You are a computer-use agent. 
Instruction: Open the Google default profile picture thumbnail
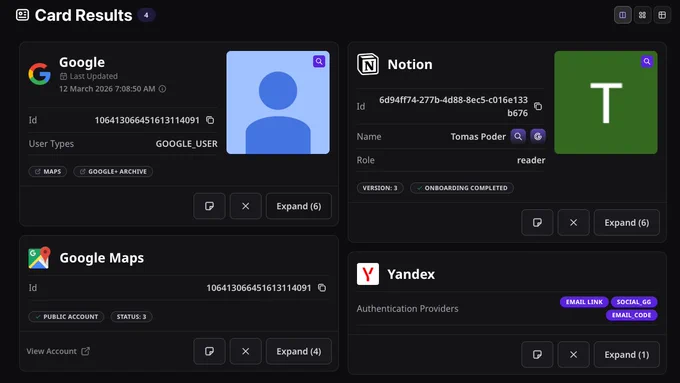point(278,102)
